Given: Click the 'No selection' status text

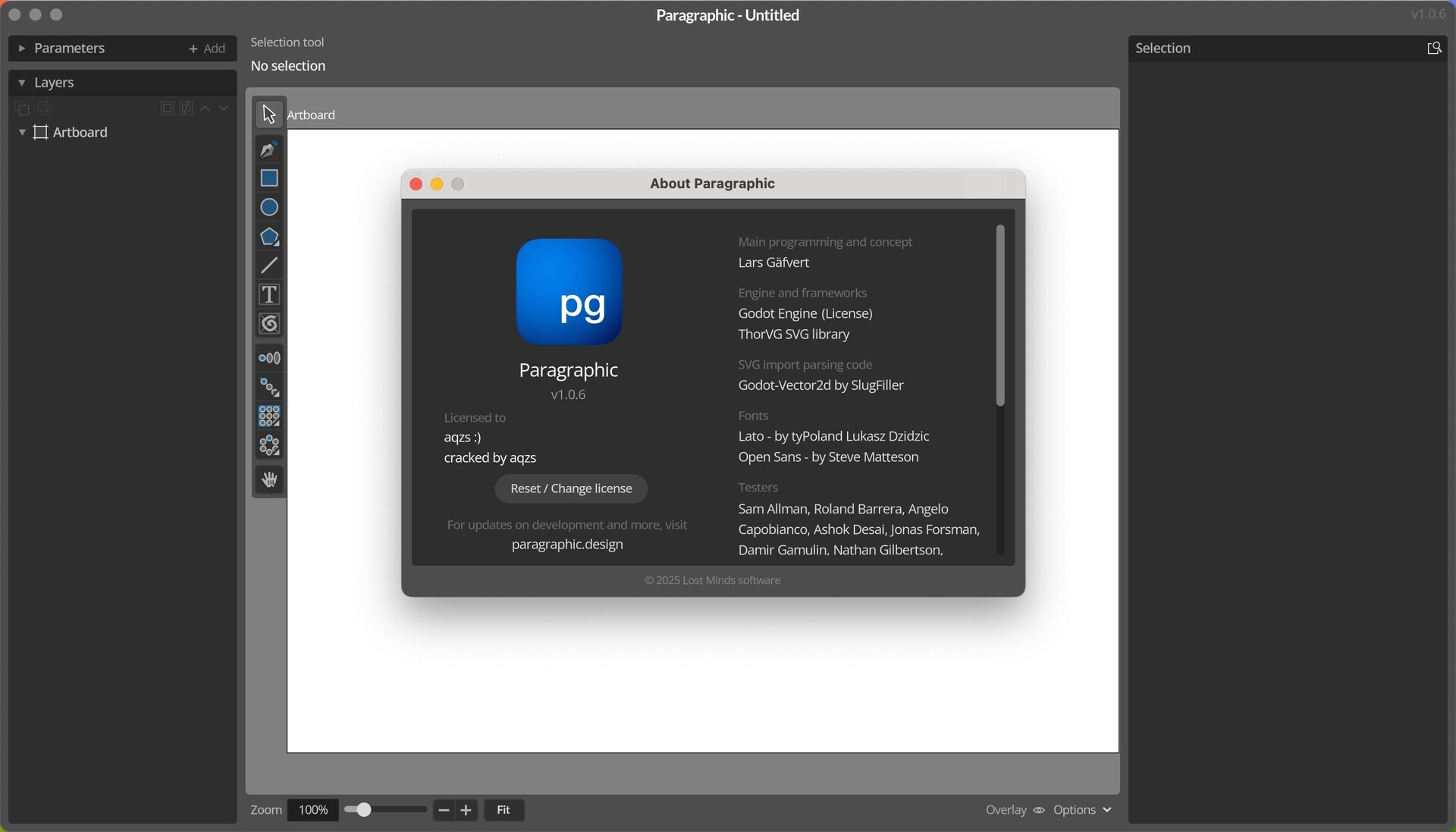Looking at the screenshot, I should point(288,67).
